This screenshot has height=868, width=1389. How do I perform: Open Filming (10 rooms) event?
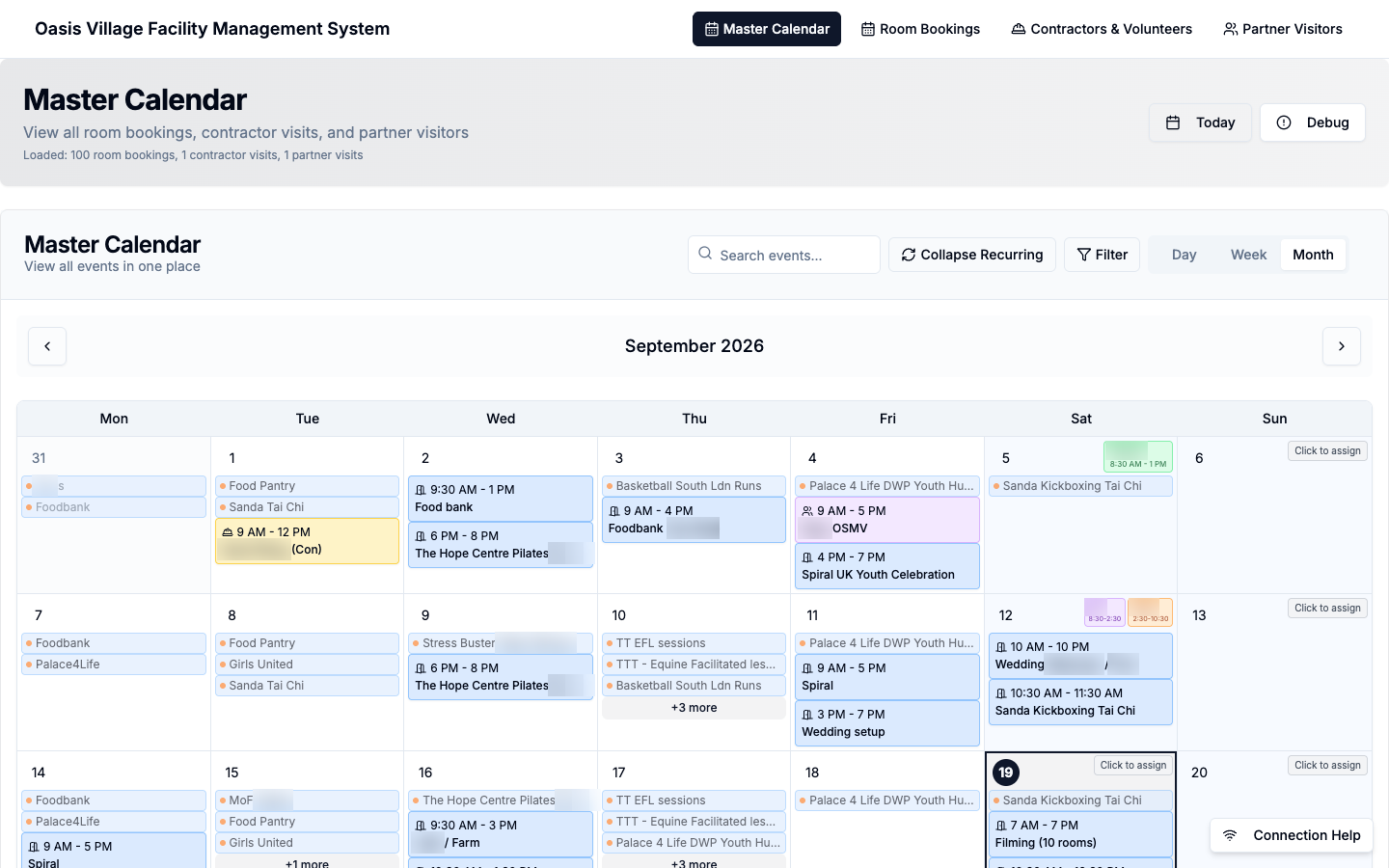1080,834
